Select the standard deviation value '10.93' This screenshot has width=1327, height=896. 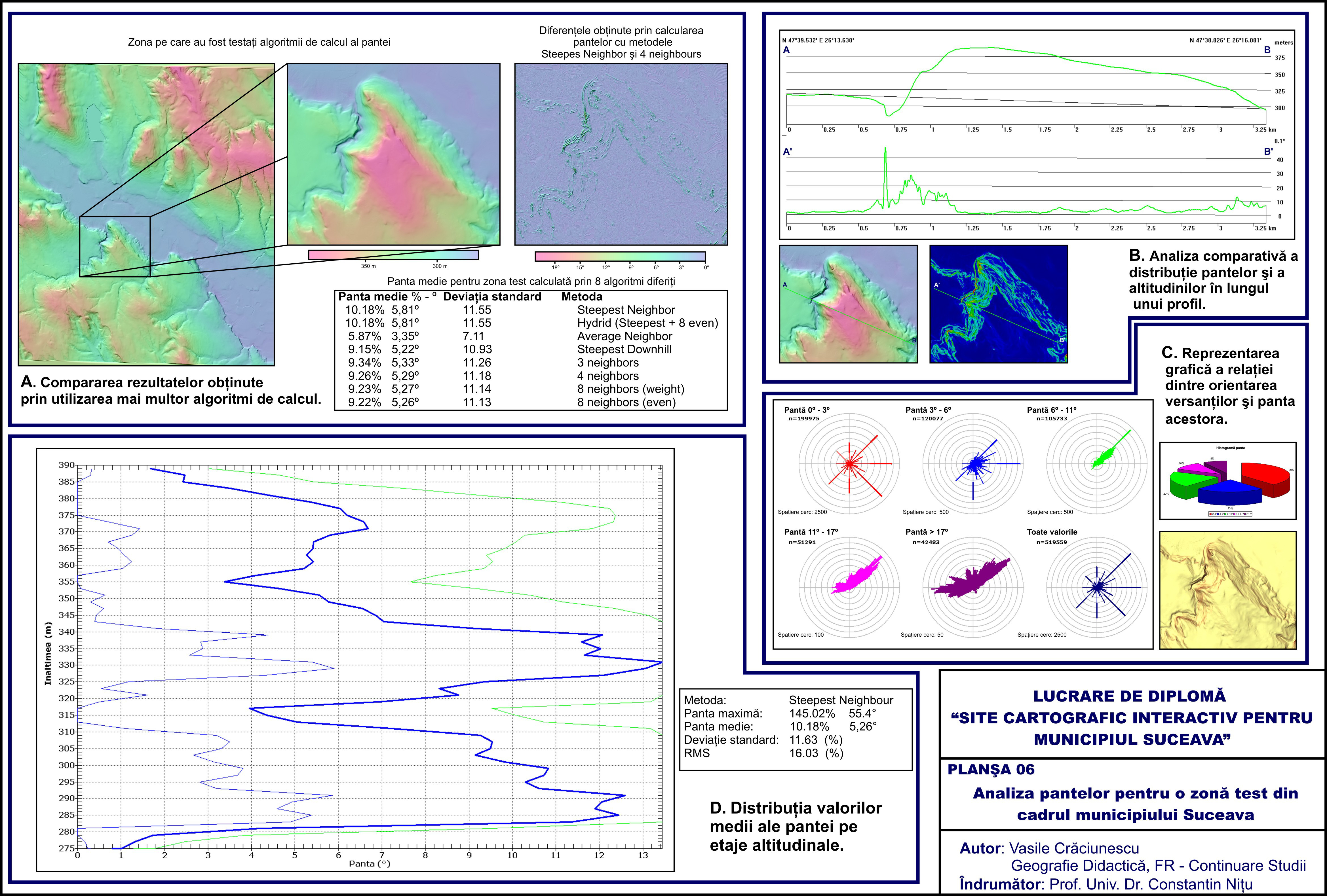click(x=477, y=349)
